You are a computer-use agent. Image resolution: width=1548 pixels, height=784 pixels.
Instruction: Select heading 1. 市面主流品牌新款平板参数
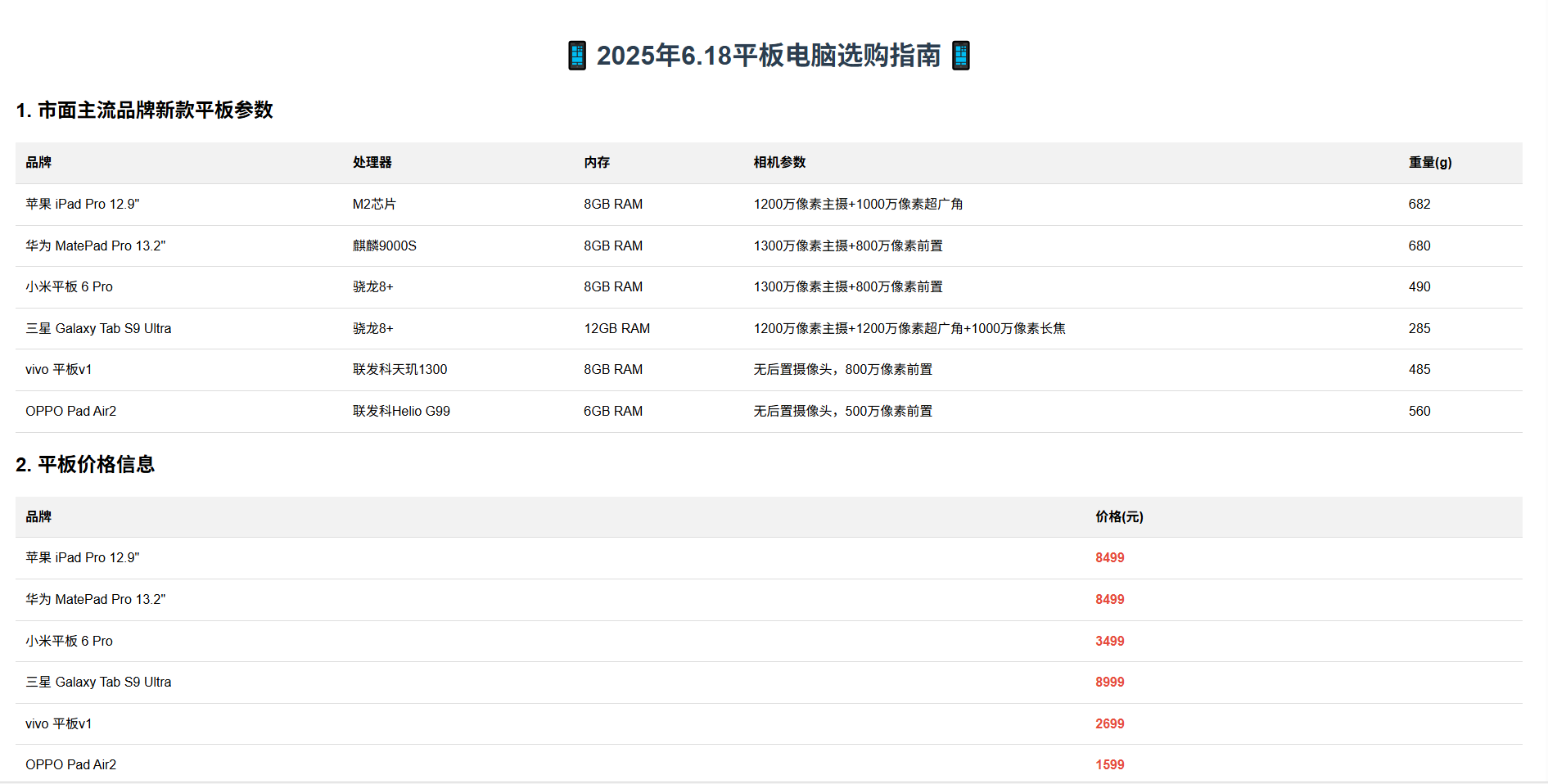(x=144, y=110)
